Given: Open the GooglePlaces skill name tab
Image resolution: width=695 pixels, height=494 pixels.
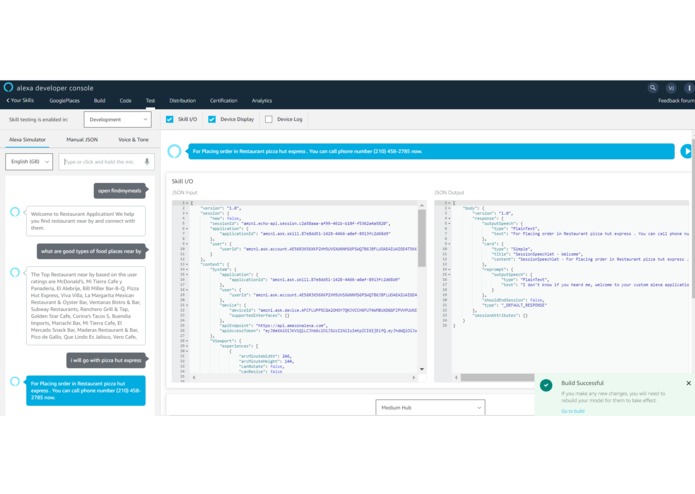Looking at the screenshot, I should 64,101.
